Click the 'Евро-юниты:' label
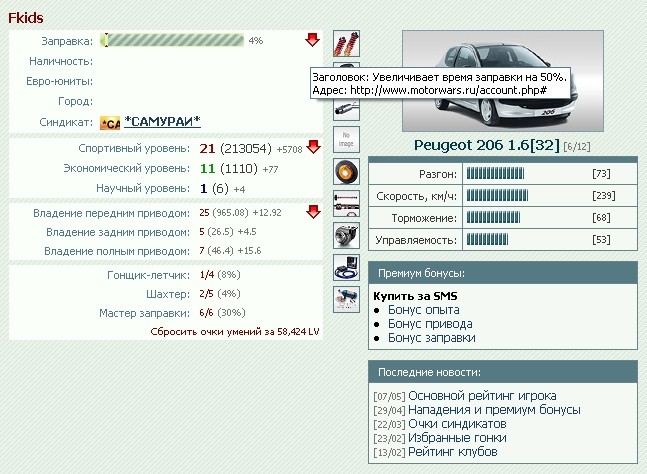This screenshot has height=474, width=647. pyautogui.click(x=60, y=81)
